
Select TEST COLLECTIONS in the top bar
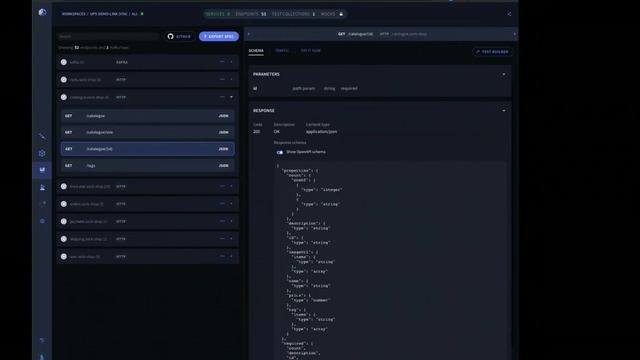click(x=293, y=14)
